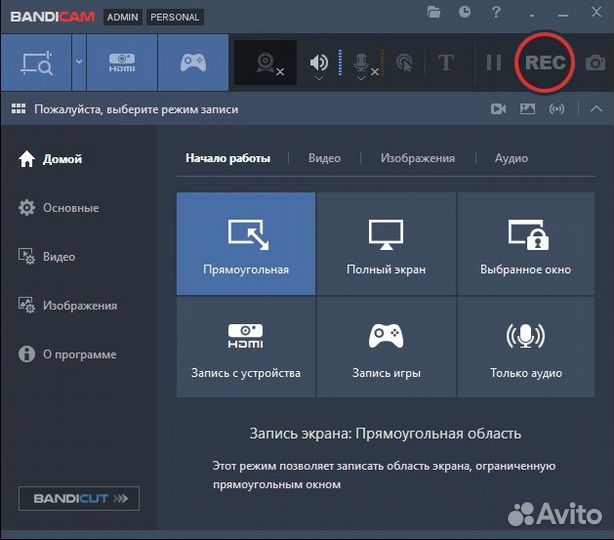Click the microphone volume level meter
614x540 pixels.
[383, 63]
